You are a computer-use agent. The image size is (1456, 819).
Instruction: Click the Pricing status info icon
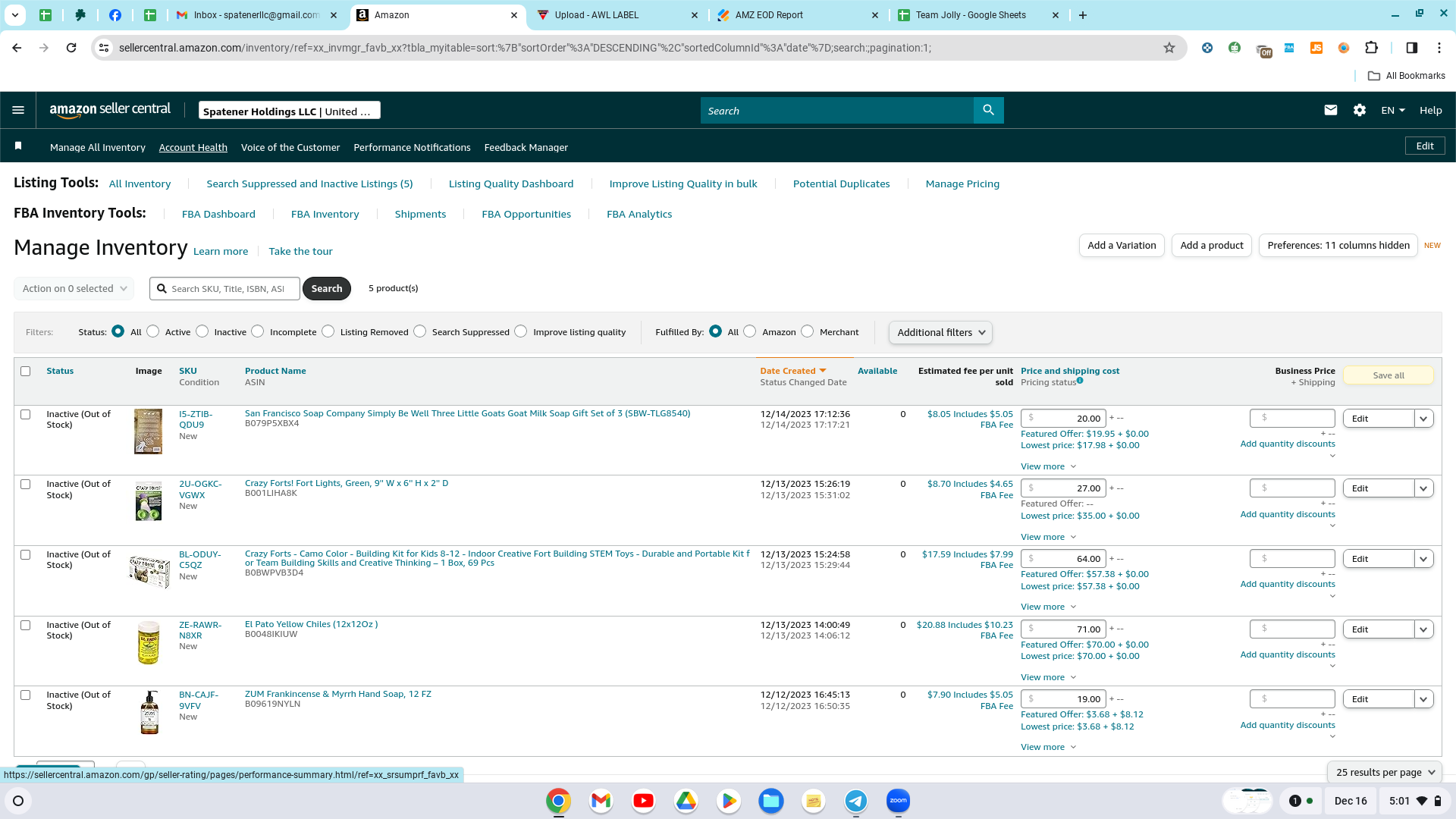pos(1080,381)
